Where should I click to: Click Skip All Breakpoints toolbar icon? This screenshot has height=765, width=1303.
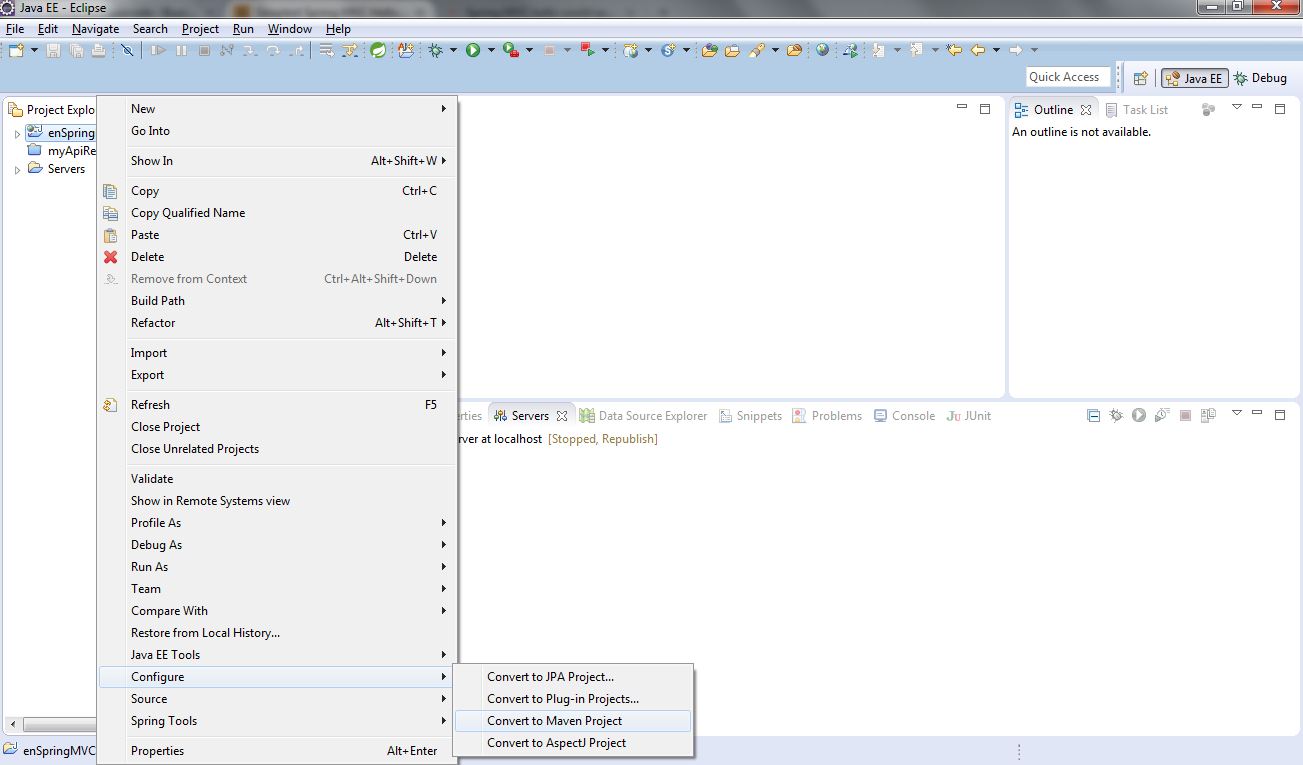tap(127, 50)
